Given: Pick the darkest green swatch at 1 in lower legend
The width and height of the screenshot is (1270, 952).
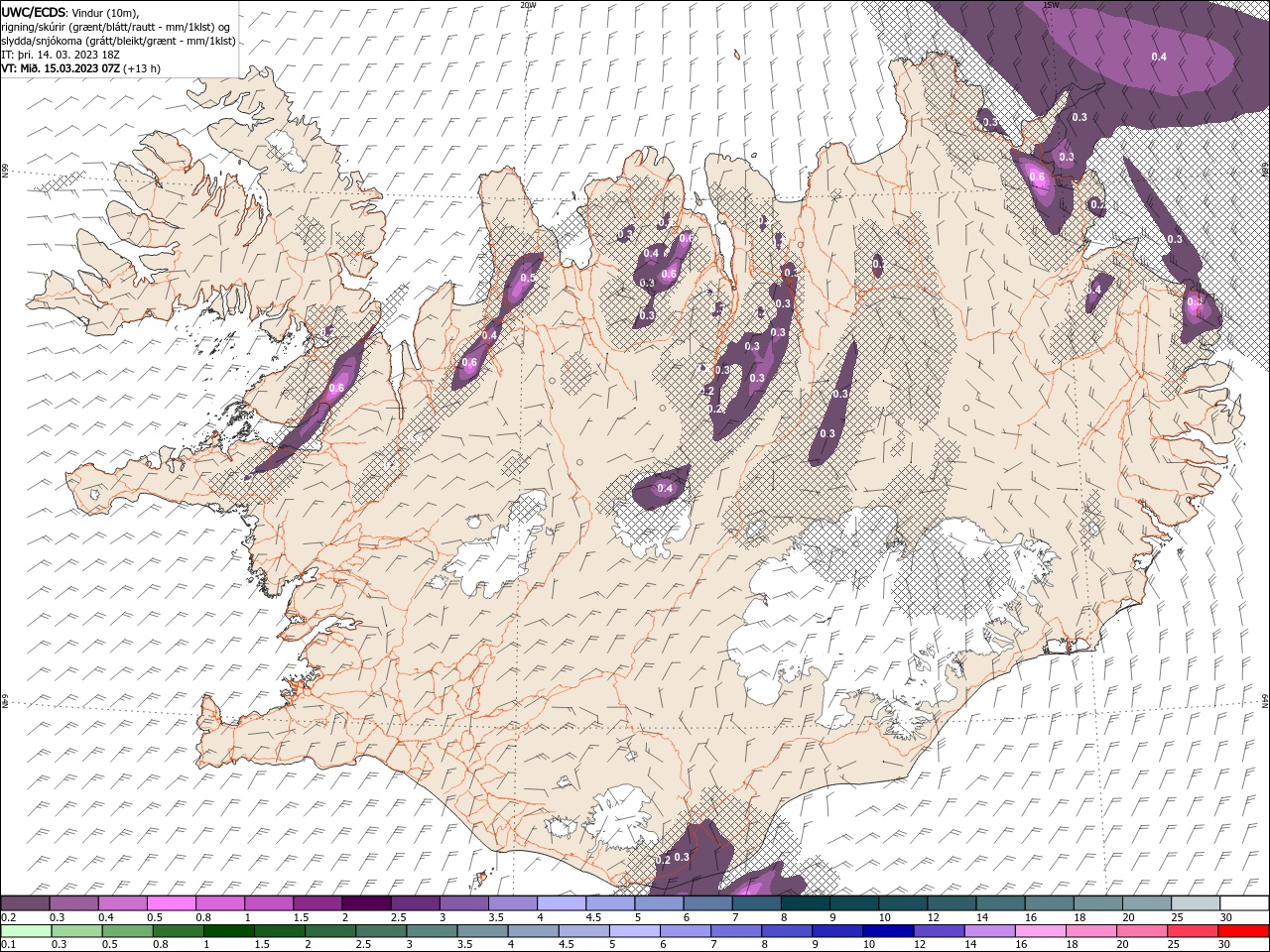Looking at the screenshot, I should 229,931.
